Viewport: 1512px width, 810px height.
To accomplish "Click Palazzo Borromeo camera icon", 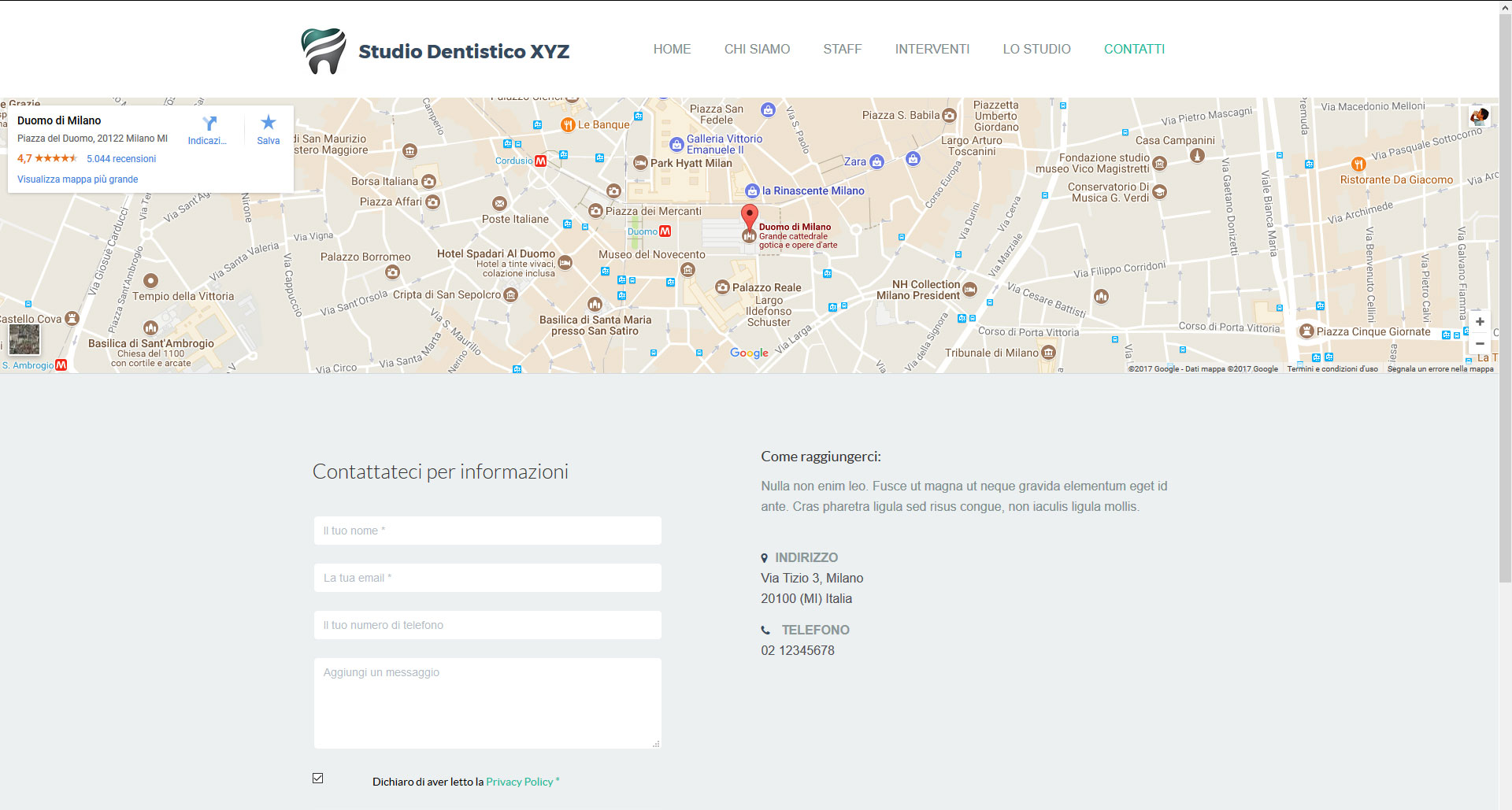I will tap(392, 272).
